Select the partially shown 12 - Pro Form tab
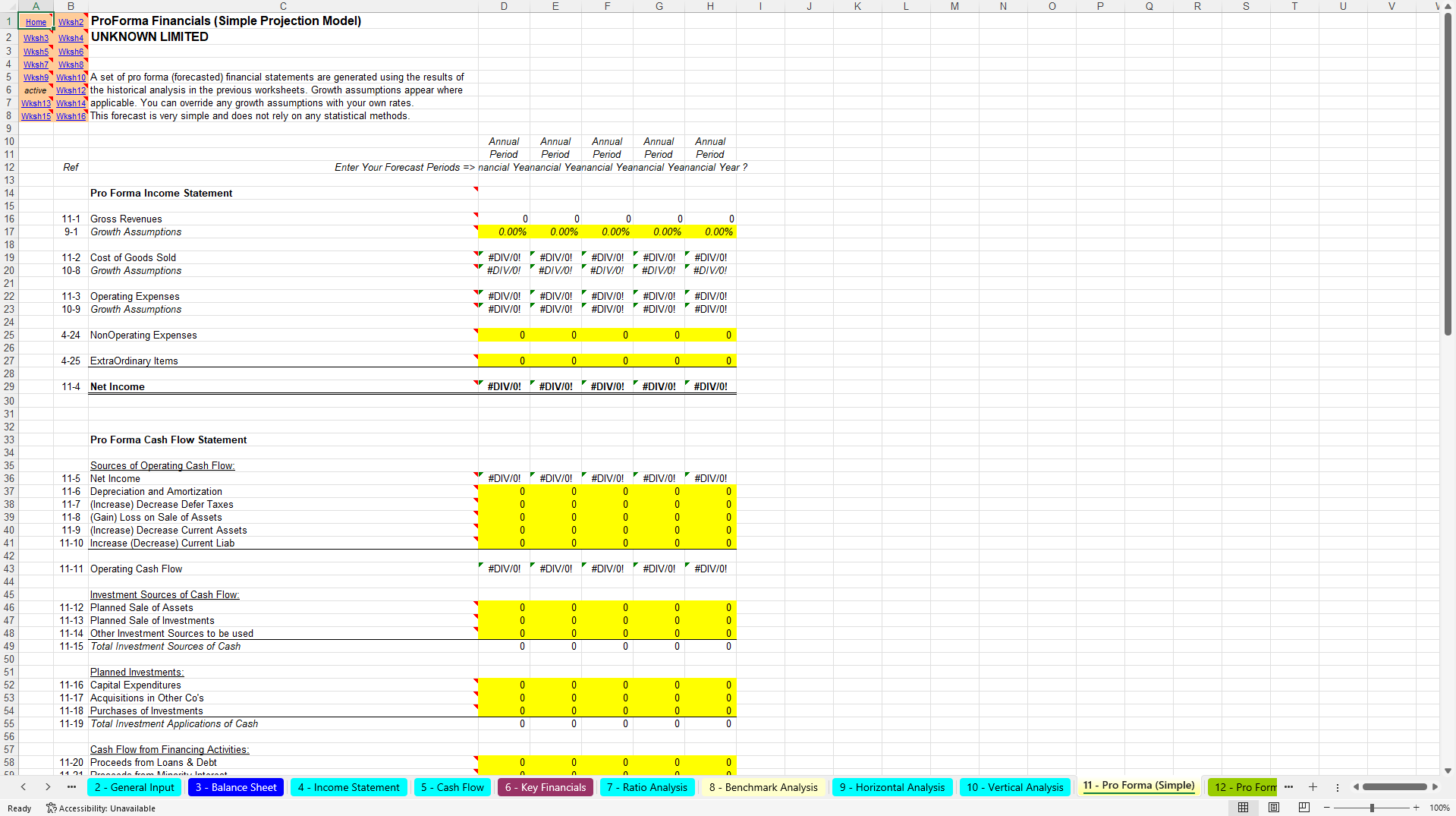The height and width of the screenshot is (816, 1456). point(1242,787)
